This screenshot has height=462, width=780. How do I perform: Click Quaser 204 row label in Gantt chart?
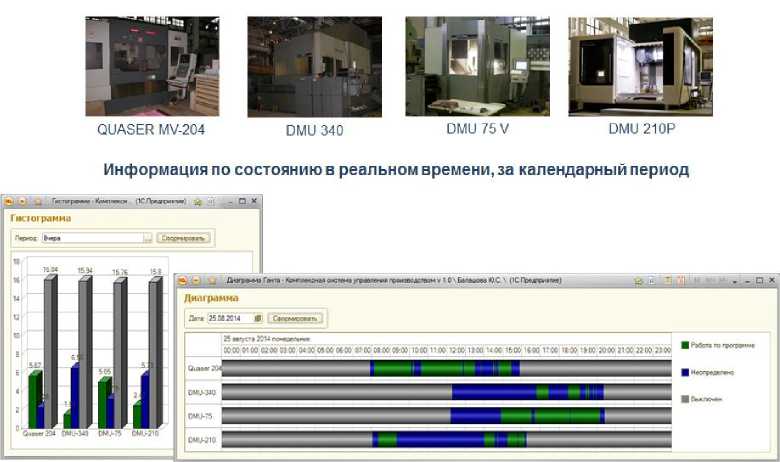[204, 369]
